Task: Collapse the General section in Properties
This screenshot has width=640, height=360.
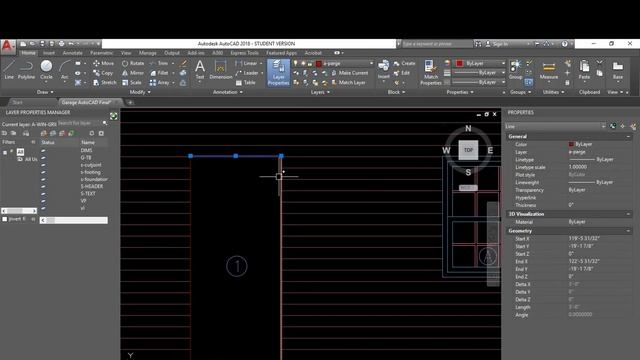Action: pos(628,137)
